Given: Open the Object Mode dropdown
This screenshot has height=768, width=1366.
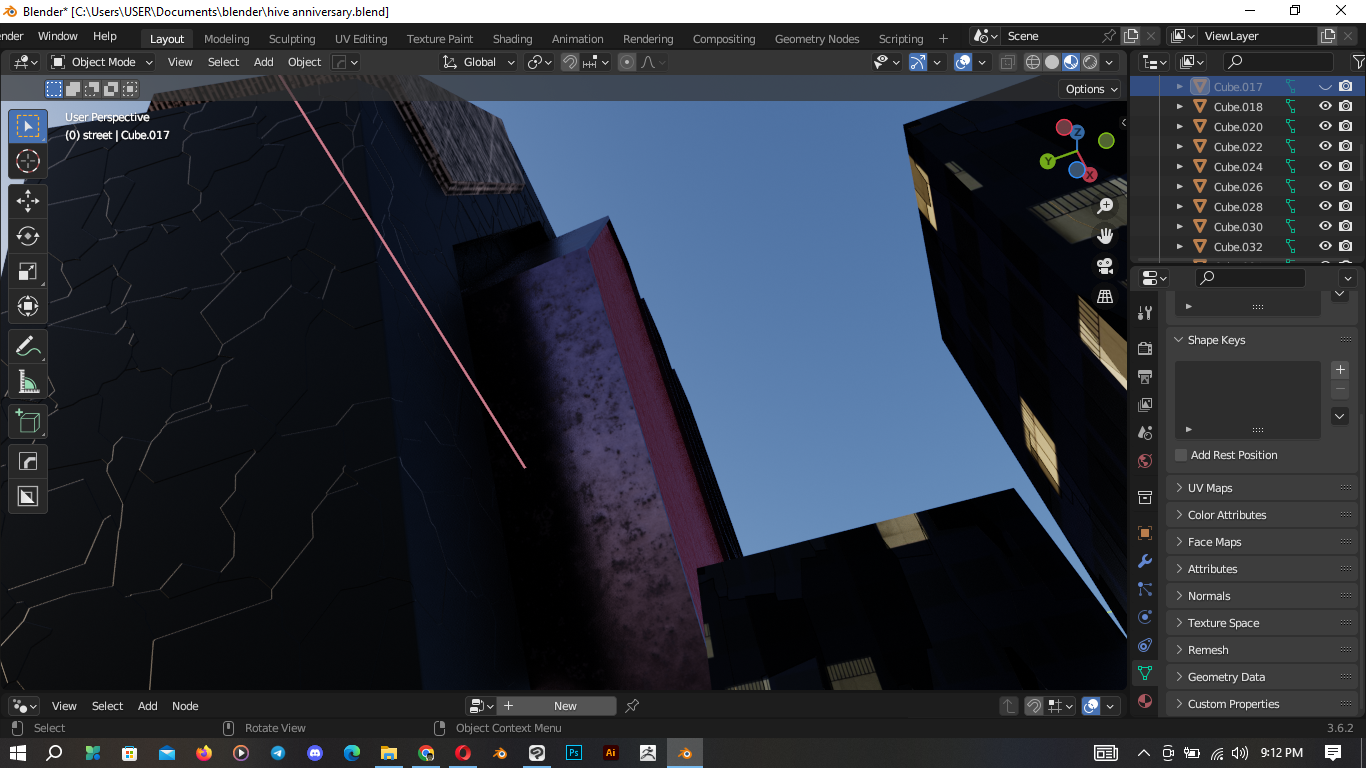Looking at the screenshot, I should pyautogui.click(x=102, y=62).
